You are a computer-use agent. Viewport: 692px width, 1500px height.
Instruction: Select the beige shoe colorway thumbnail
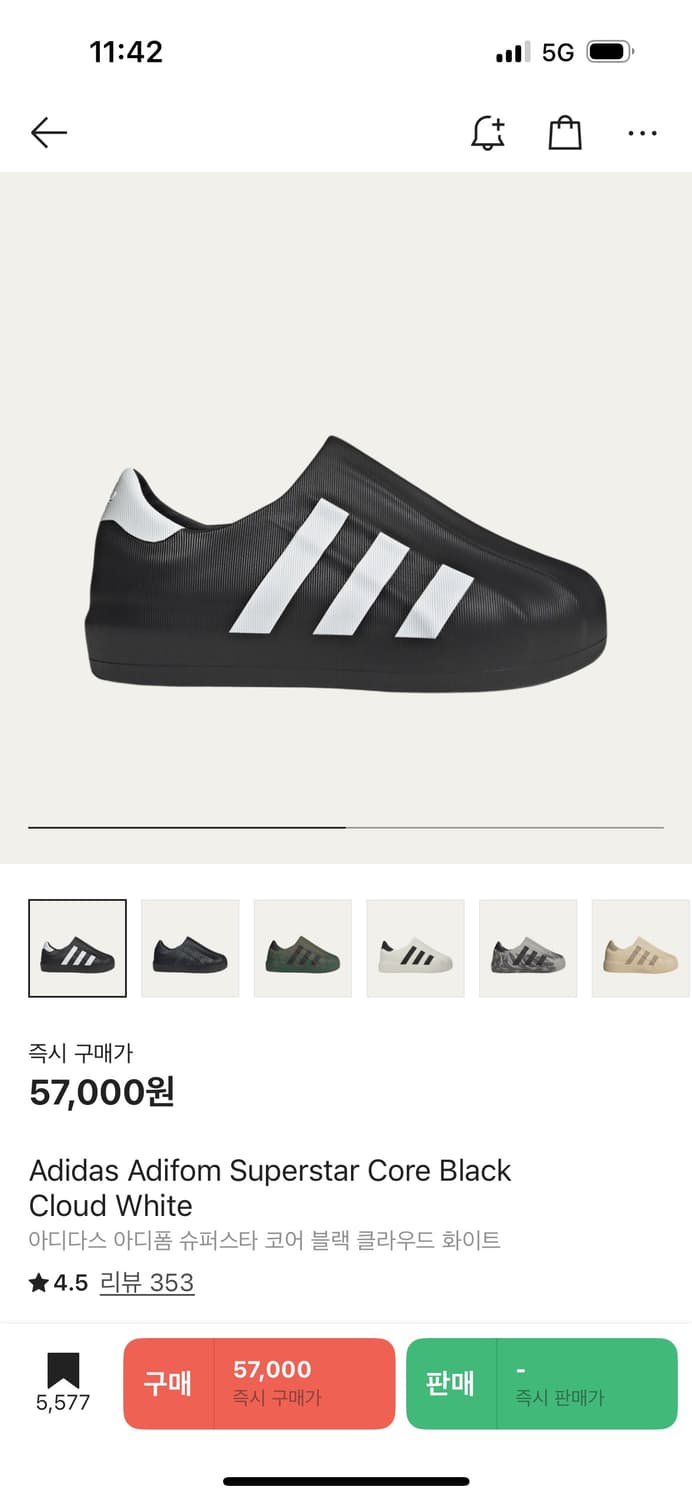click(640, 948)
